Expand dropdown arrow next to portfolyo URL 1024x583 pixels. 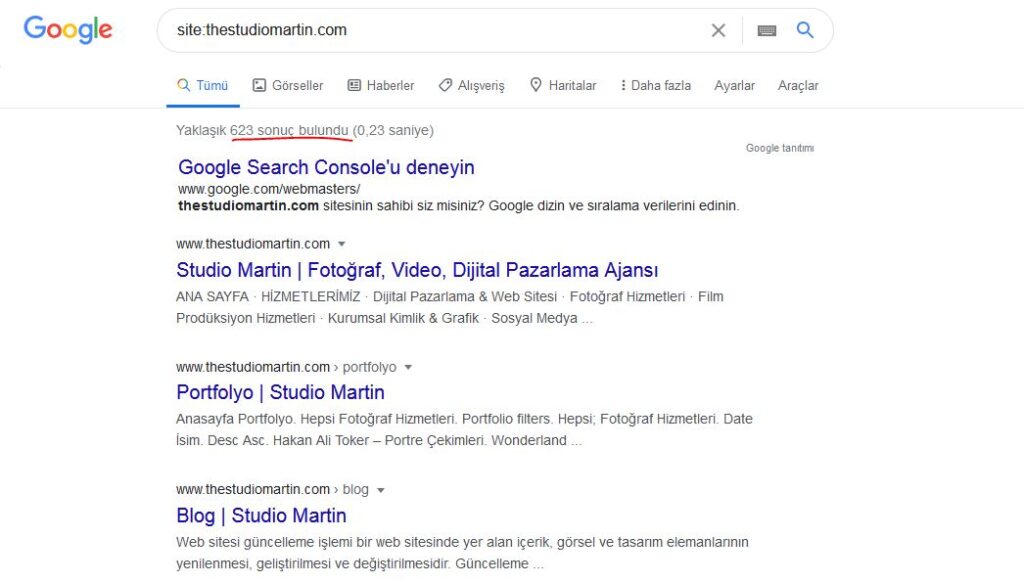coord(408,368)
